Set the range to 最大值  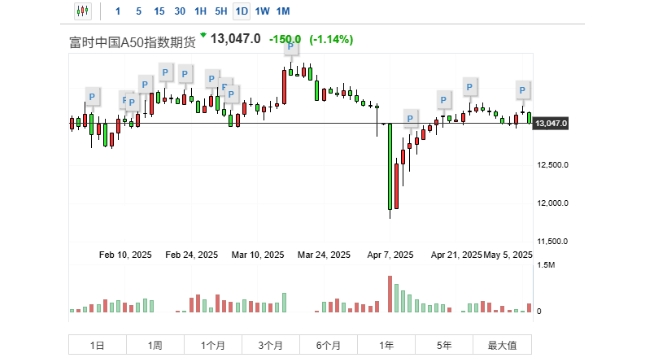502,345
